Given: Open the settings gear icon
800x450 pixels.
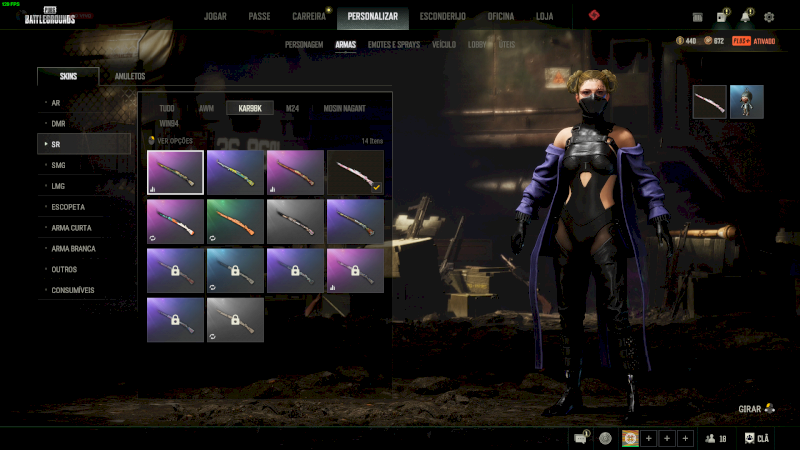Looking at the screenshot, I should pyautogui.click(x=769, y=17).
